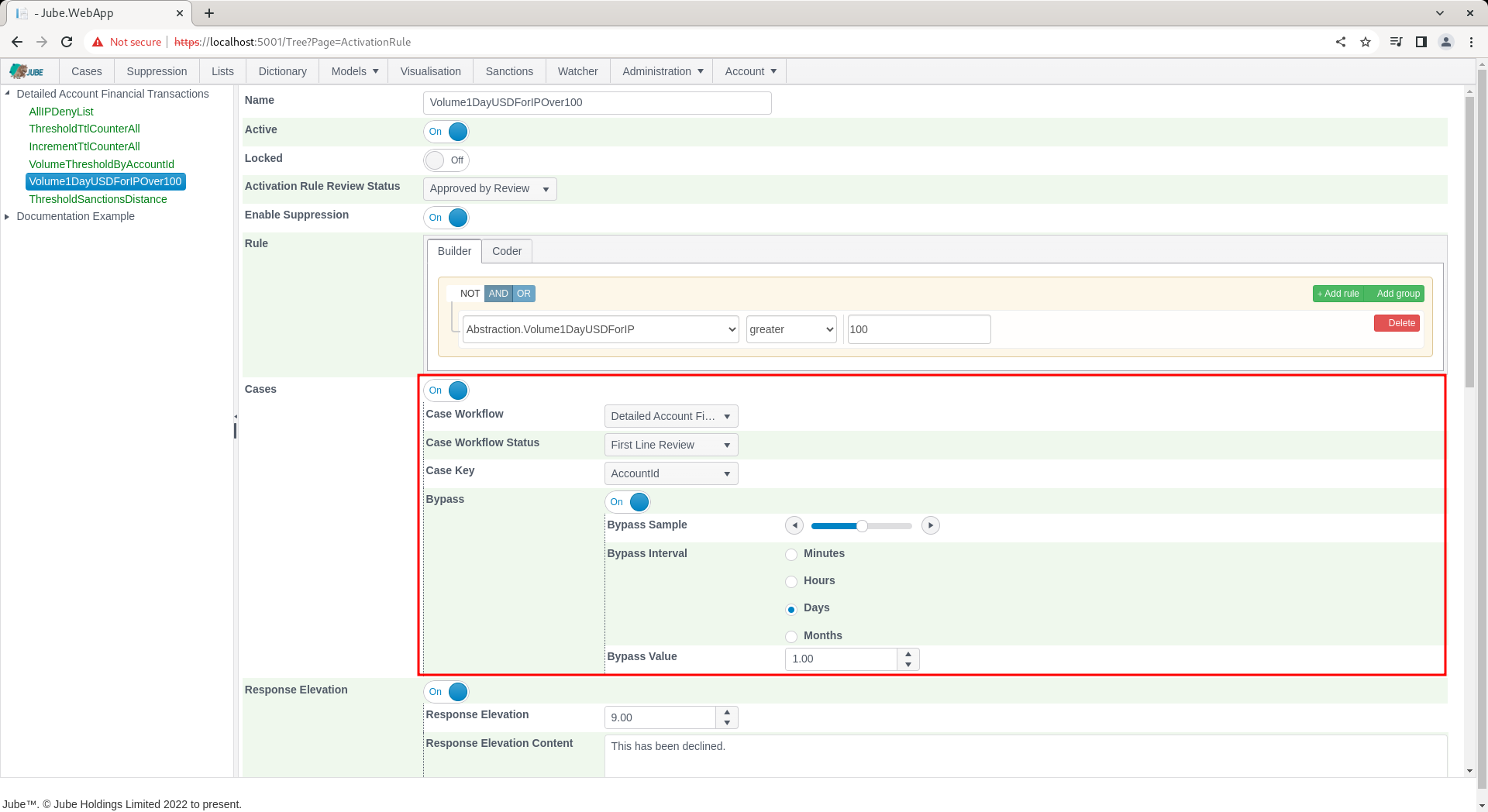Select Hours bypass interval
The image size is (1488, 812).
coord(791,582)
